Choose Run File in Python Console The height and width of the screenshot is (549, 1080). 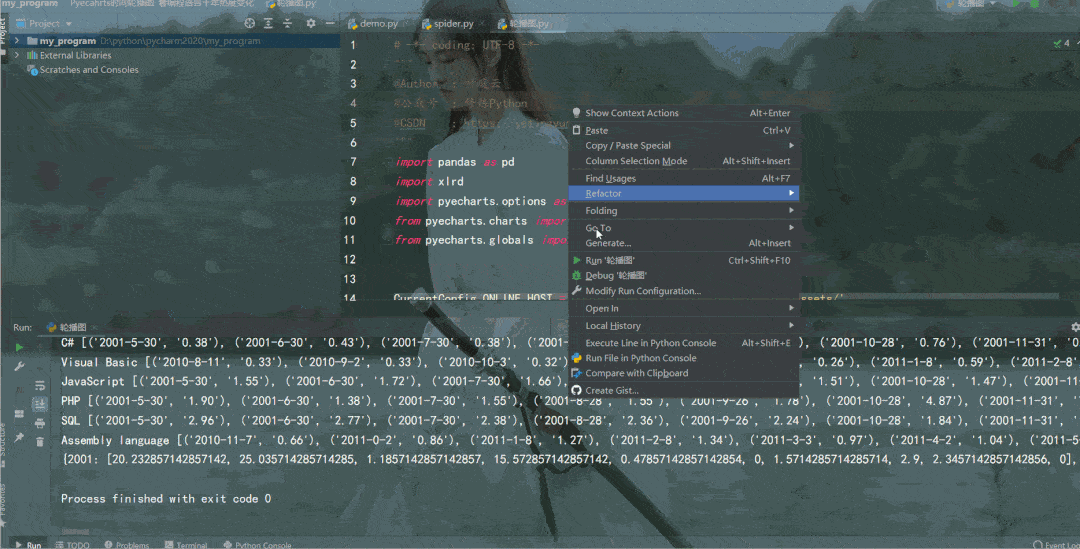[x=640, y=358]
